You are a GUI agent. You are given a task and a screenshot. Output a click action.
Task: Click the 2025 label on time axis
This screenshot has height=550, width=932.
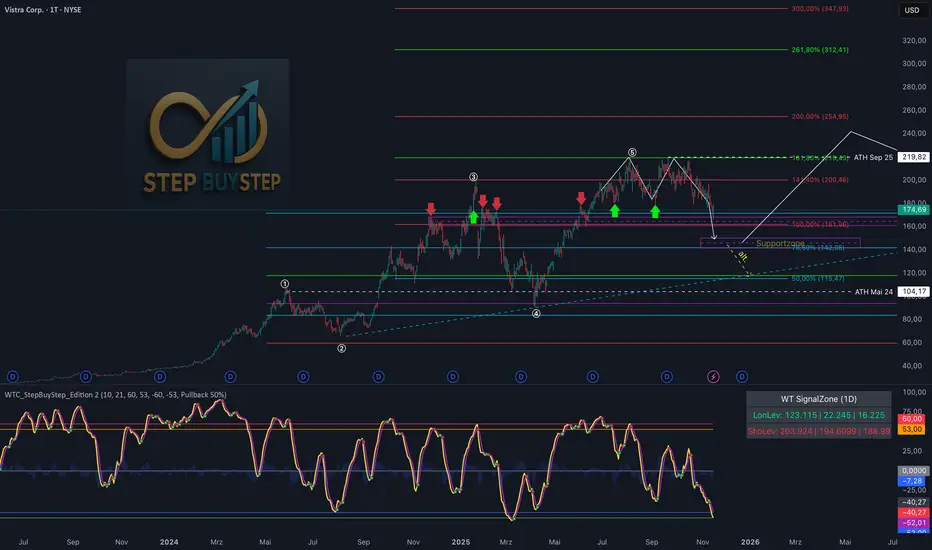[461, 542]
